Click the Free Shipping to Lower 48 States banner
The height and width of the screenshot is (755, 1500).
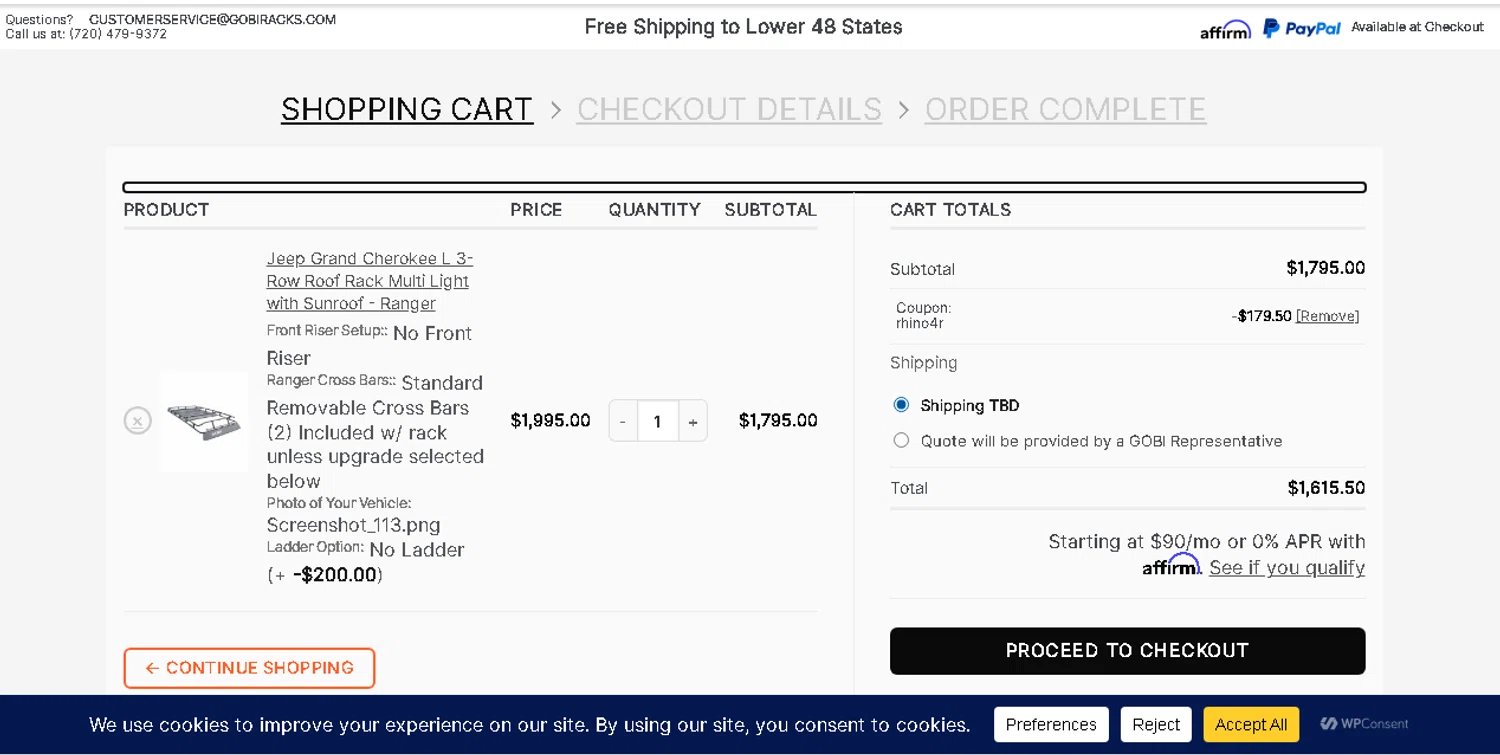click(743, 27)
